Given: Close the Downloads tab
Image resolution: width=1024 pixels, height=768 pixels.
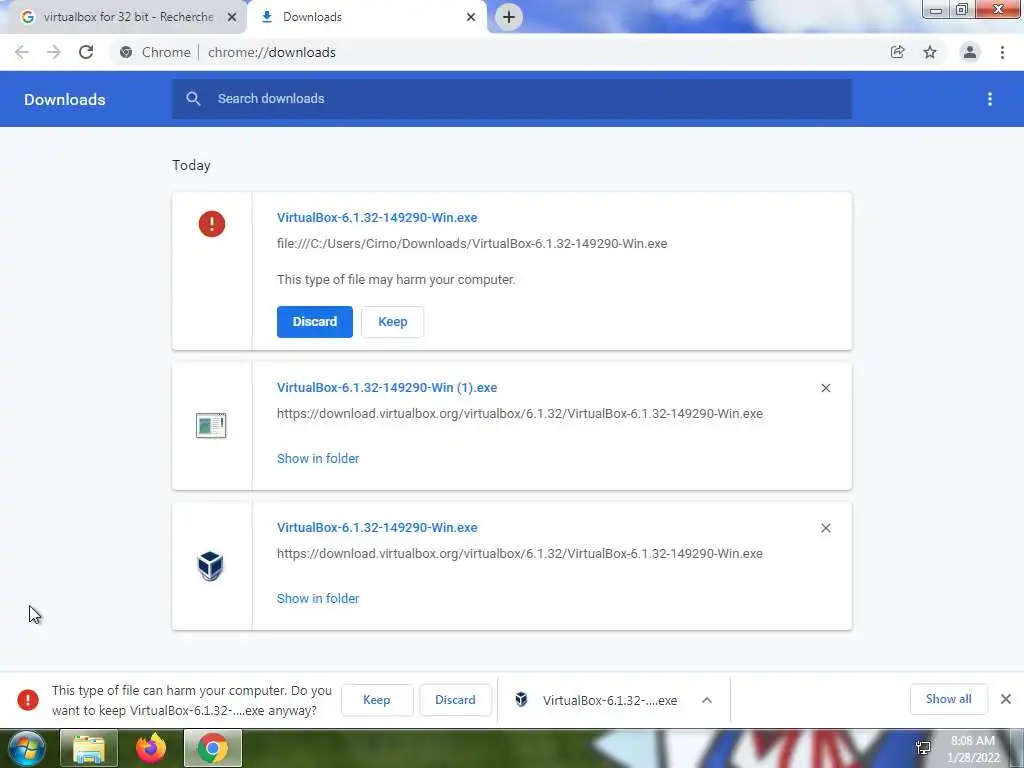Looking at the screenshot, I should click(471, 17).
